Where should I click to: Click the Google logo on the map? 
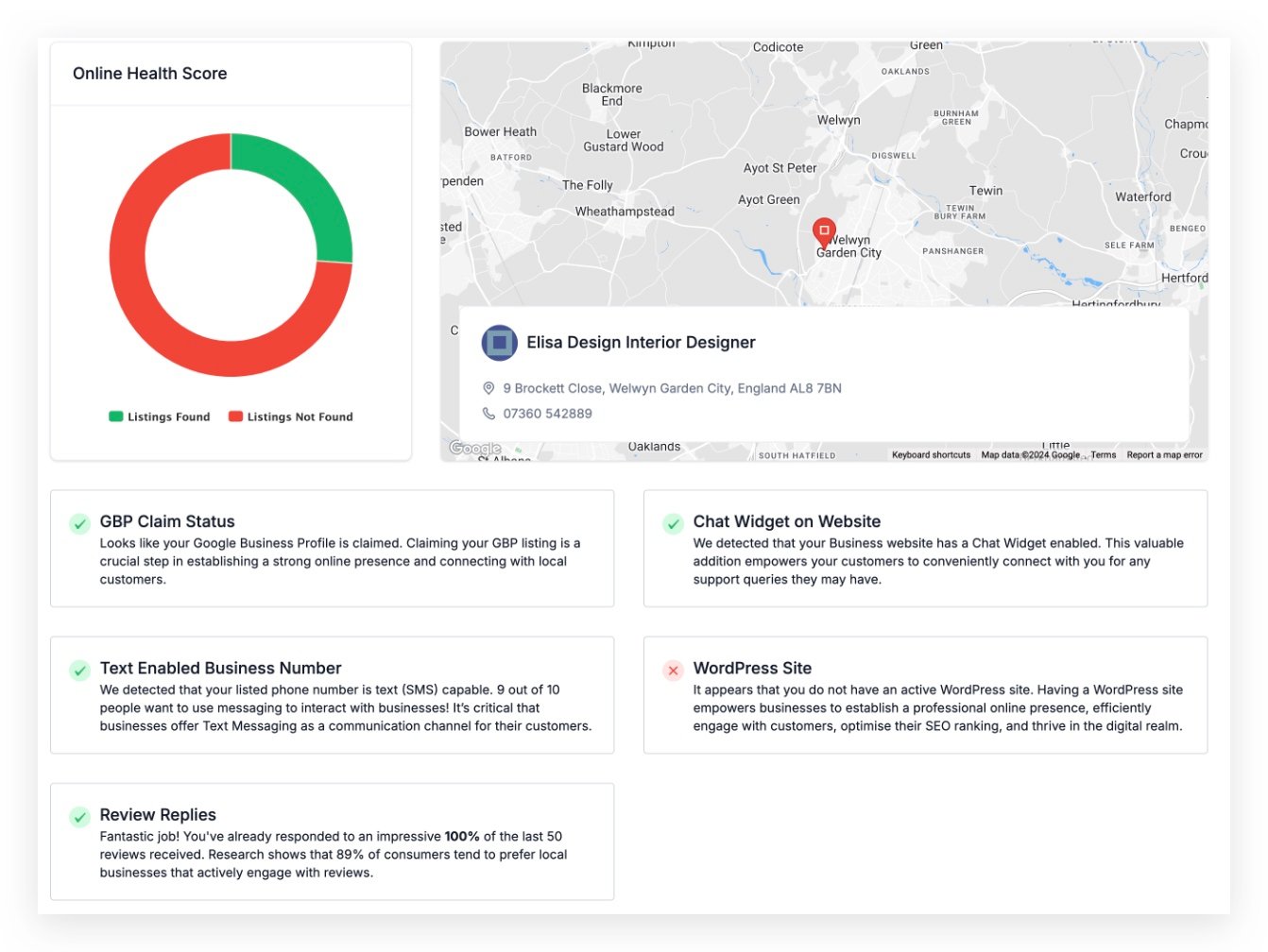click(x=475, y=449)
